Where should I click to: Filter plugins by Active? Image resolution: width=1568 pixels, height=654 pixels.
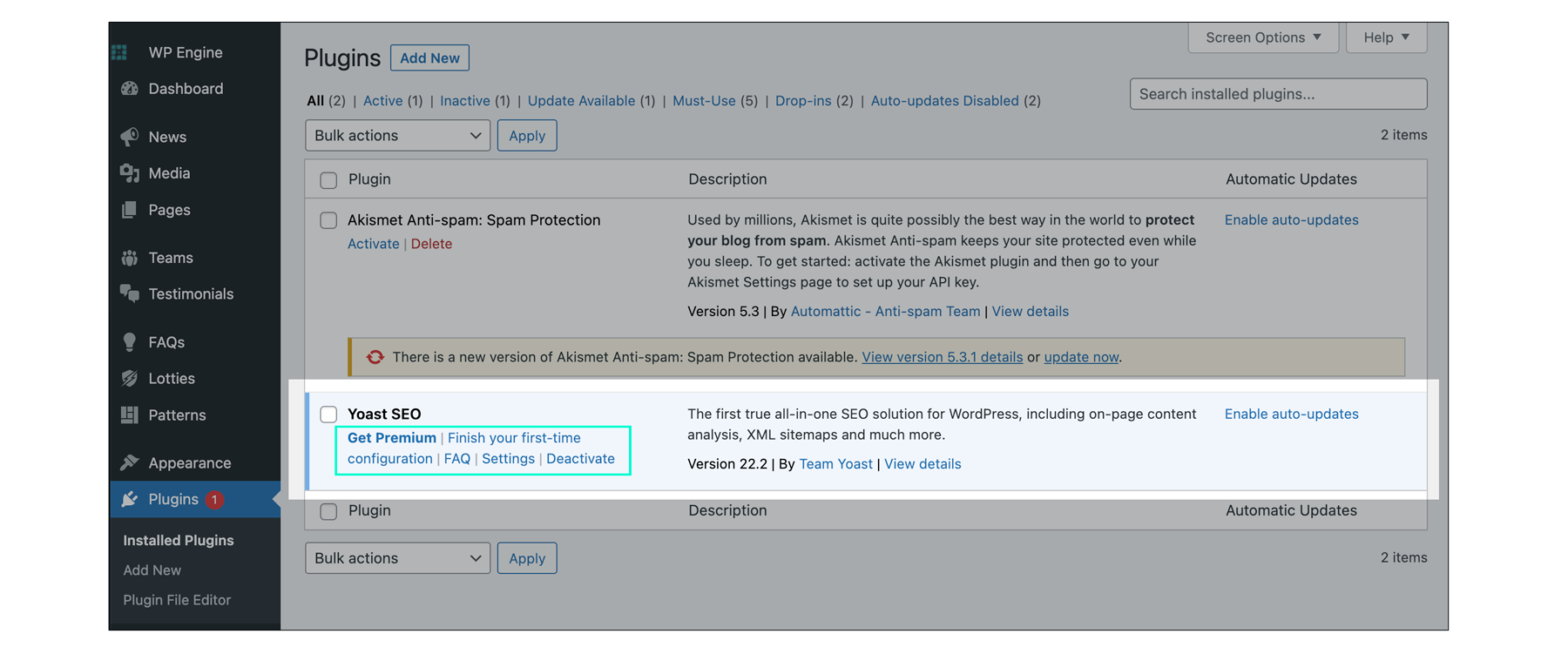[382, 101]
